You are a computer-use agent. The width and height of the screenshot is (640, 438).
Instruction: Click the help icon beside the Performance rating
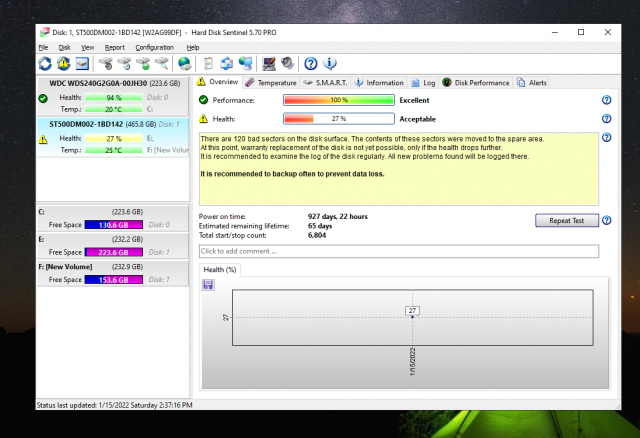[606, 100]
